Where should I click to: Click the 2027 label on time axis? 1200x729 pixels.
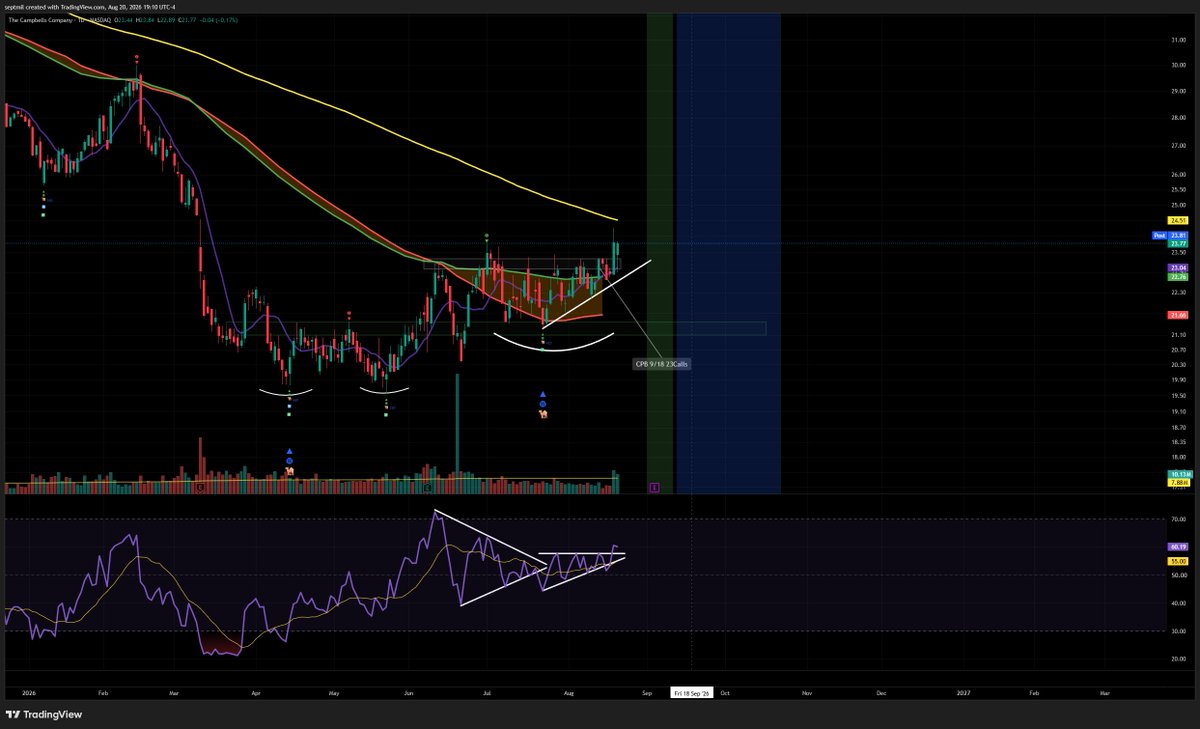coord(963,692)
